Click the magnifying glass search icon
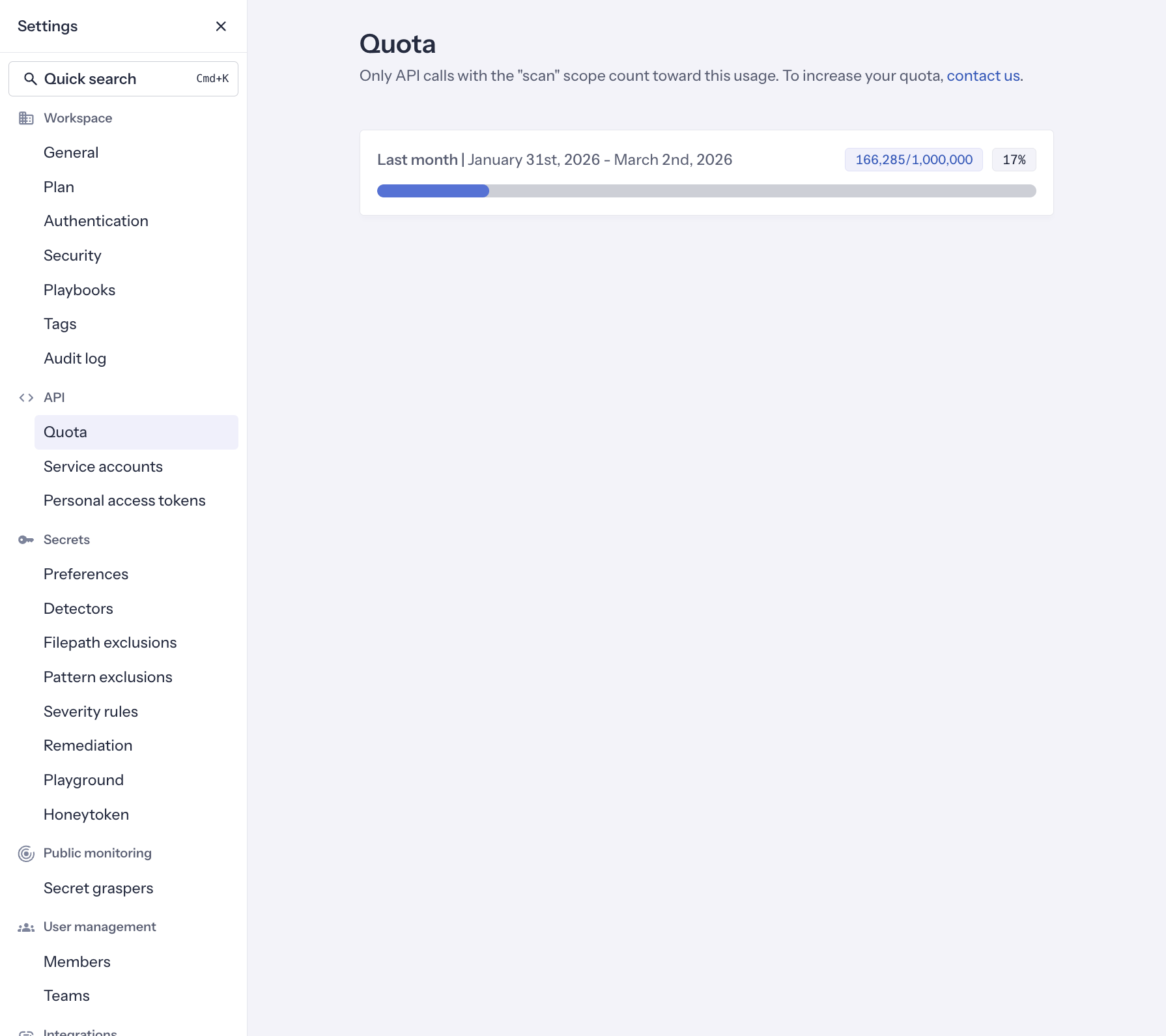This screenshot has width=1166, height=1036. [x=31, y=78]
